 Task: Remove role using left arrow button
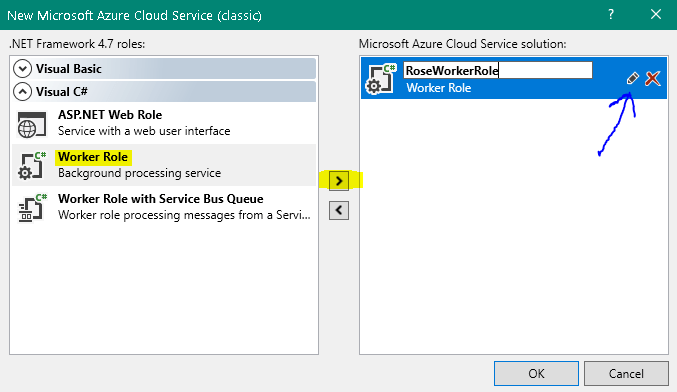[x=339, y=211]
